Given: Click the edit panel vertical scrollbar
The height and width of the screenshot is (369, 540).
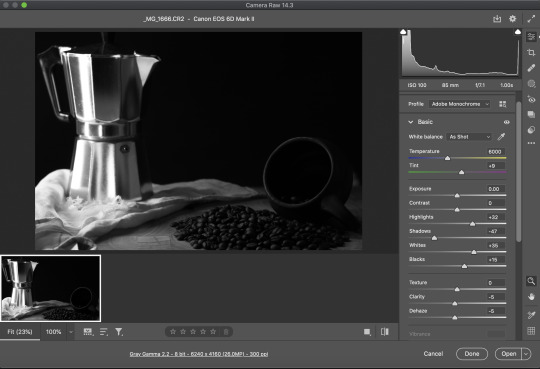Looking at the screenshot, I should point(519,171).
